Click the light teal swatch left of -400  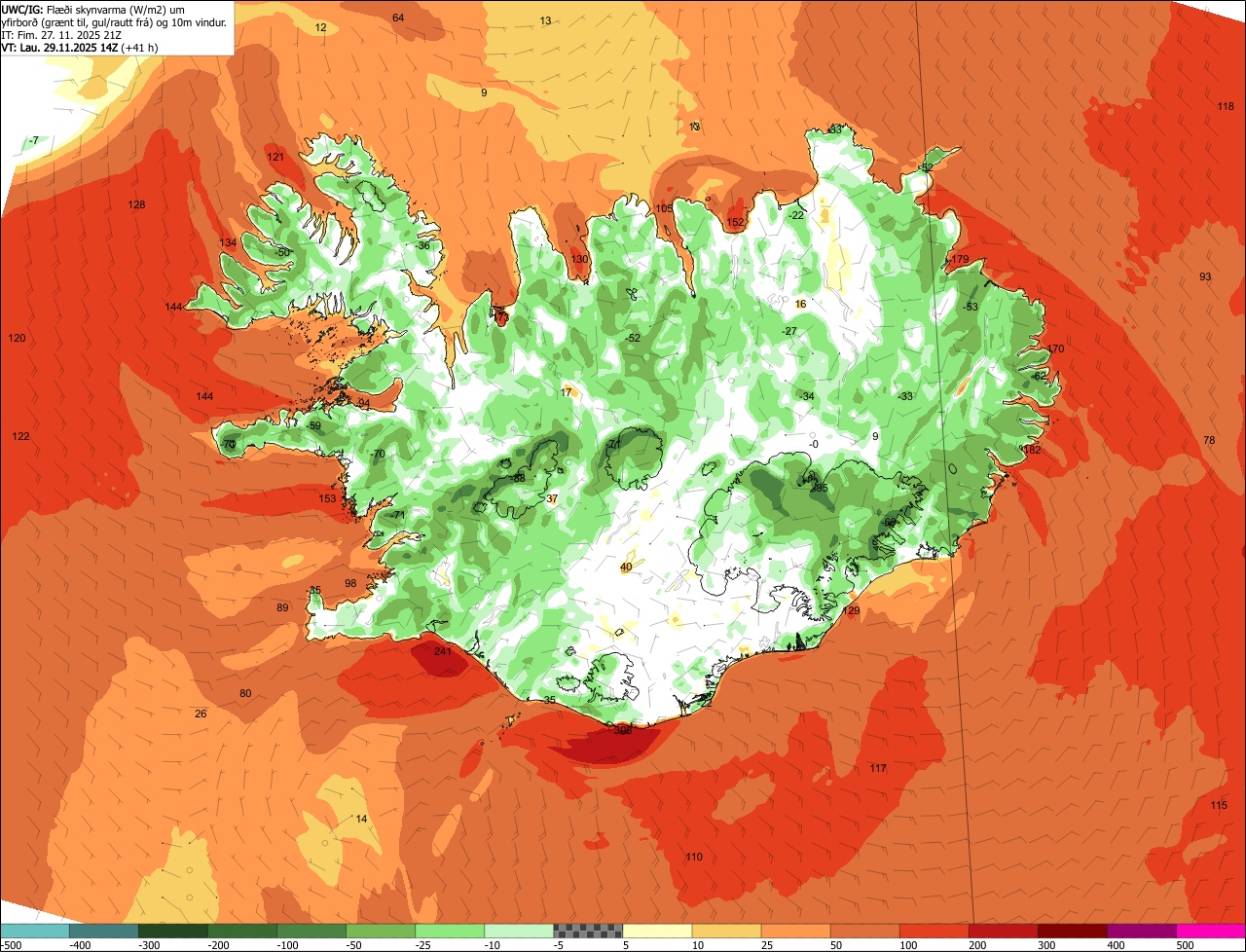34,931
